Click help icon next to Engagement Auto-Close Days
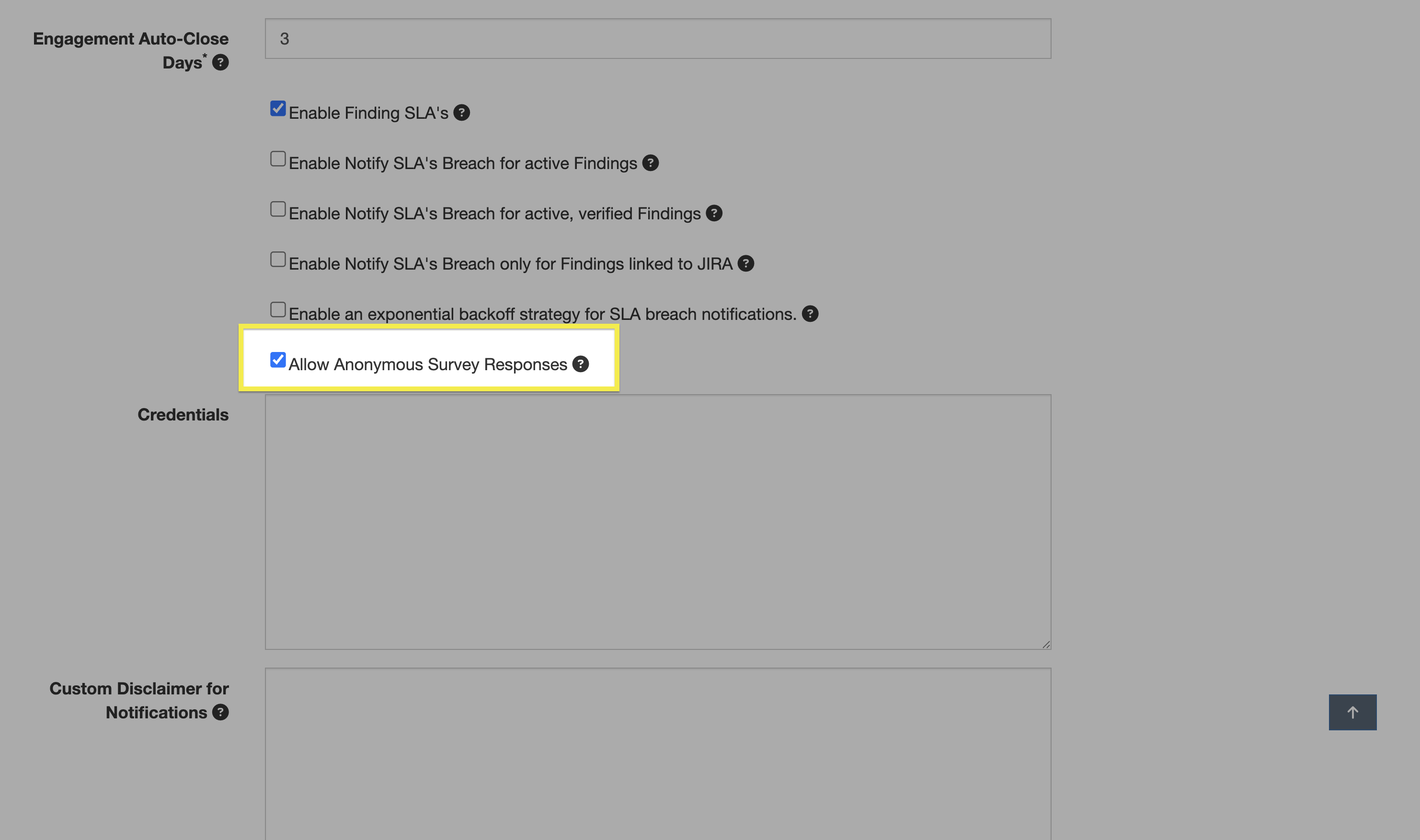 tap(220, 62)
